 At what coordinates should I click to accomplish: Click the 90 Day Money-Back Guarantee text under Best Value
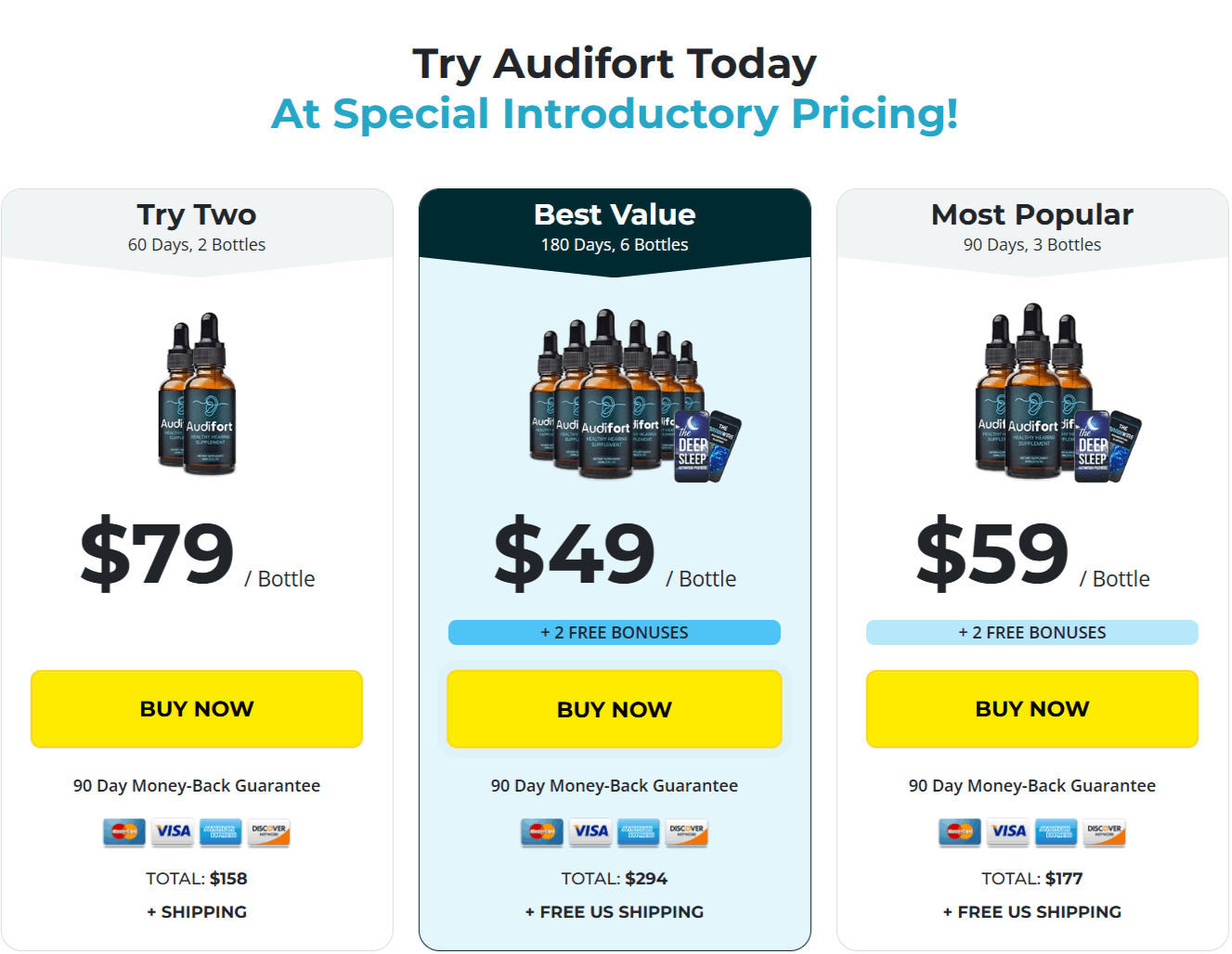click(x=614, y=785)
